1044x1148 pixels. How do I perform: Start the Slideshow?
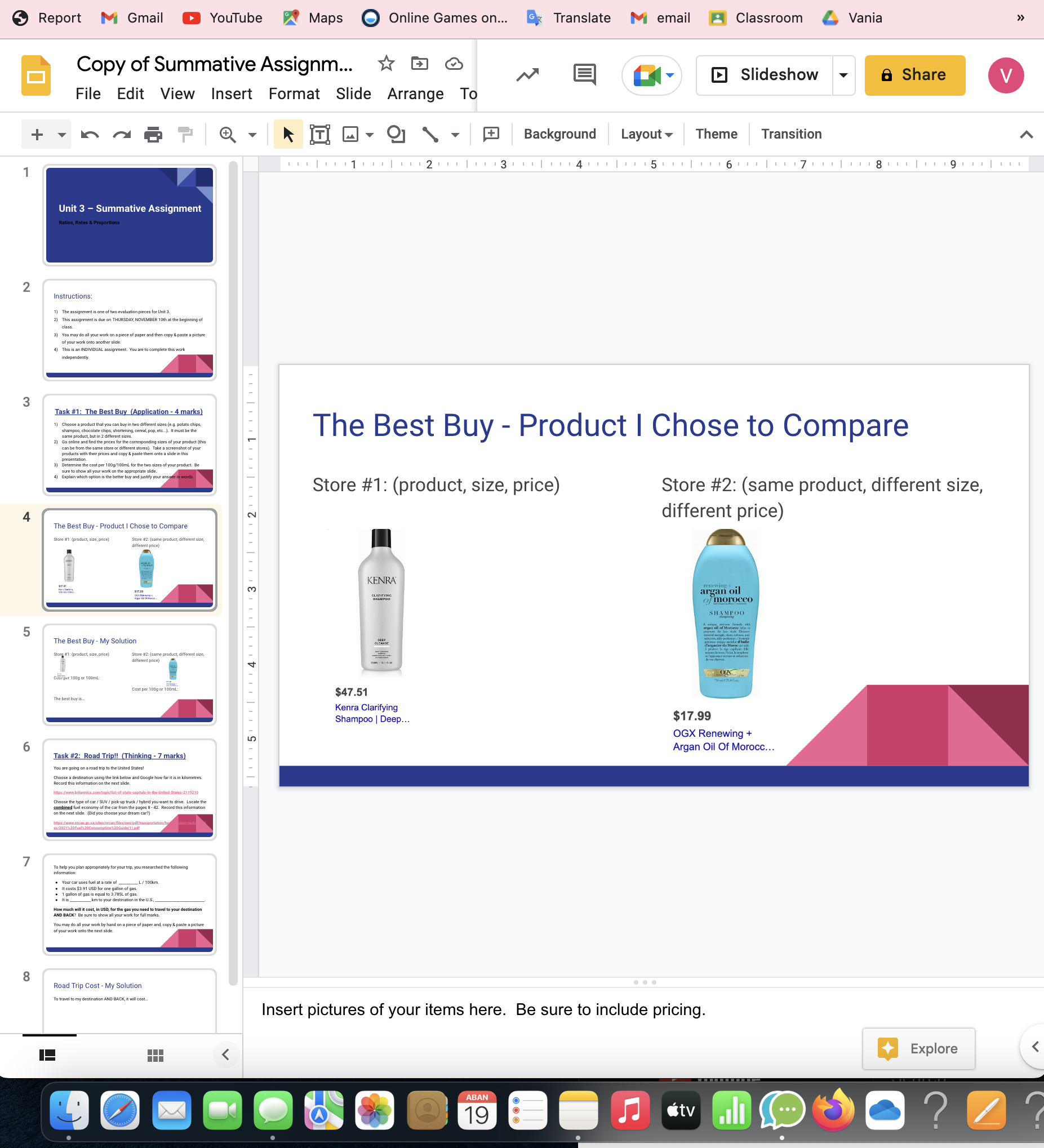point(765,75)
